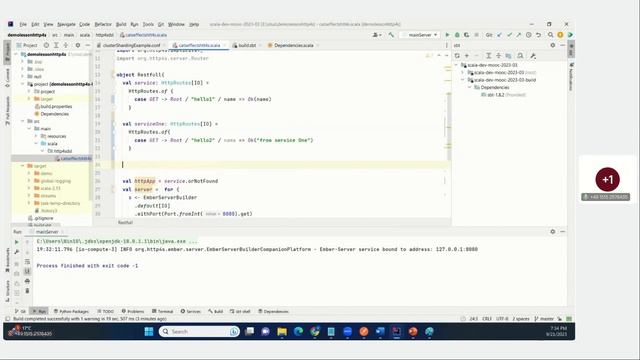
Task: Clear run console with trash icon
Action: [27, 291]
